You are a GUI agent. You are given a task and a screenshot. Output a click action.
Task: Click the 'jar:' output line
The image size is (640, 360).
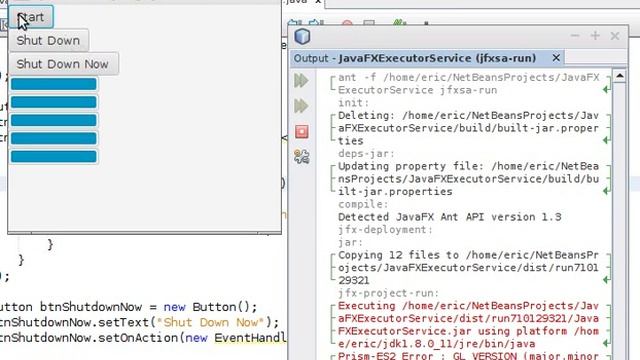pos(350,242)
